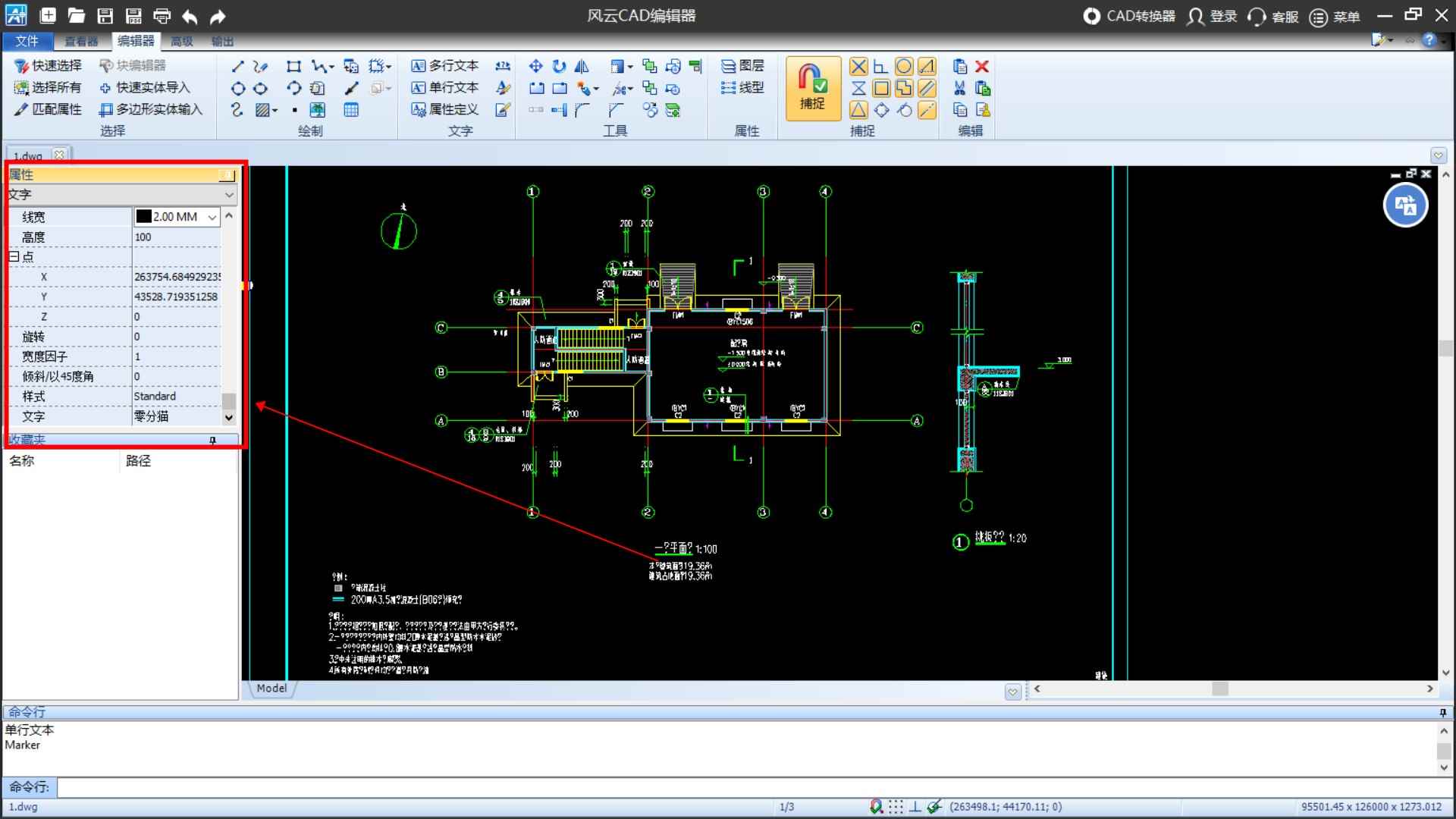
Task: Click the 多行文本 button
Action: 445,66
